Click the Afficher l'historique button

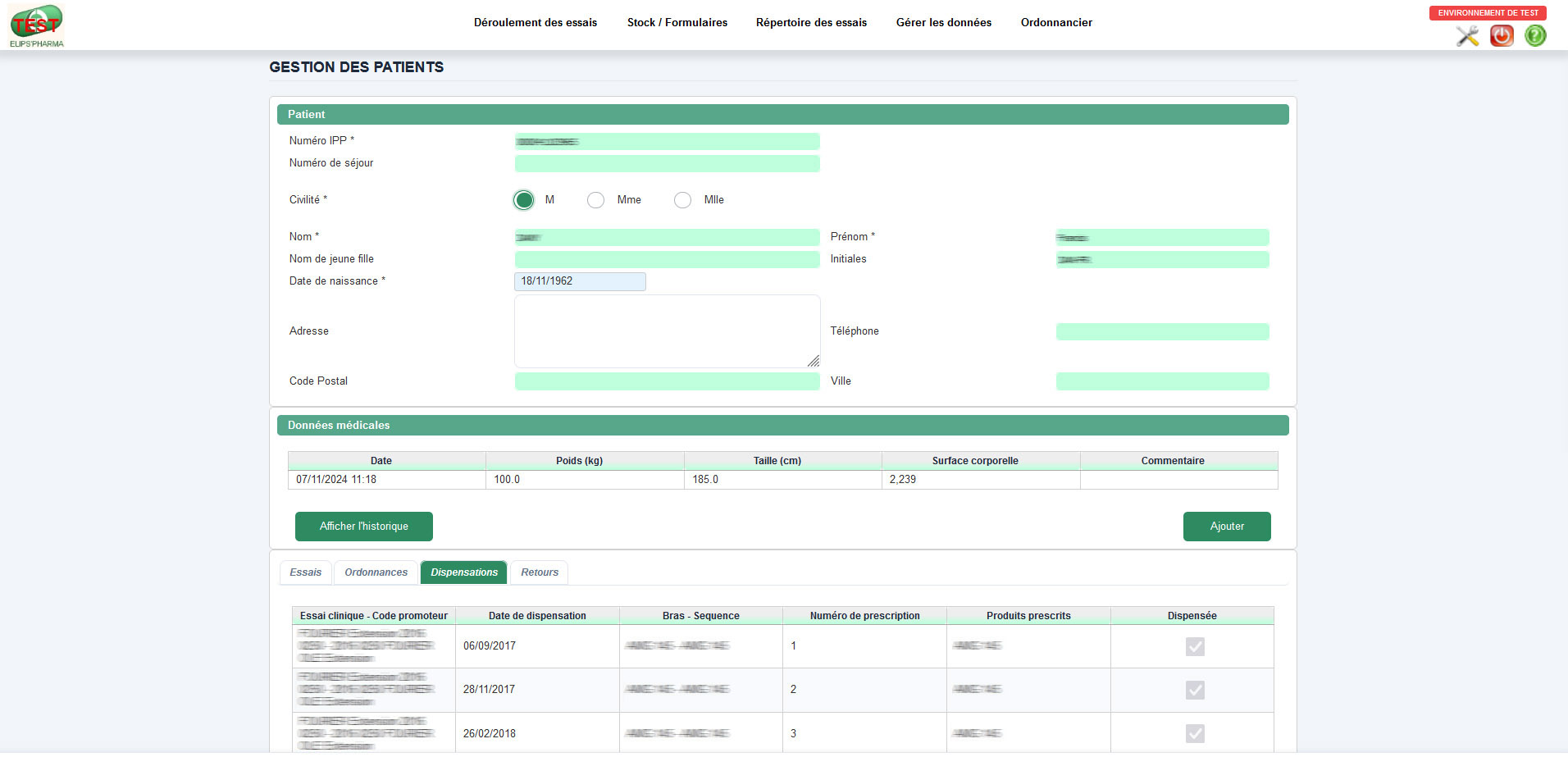(x=363, y=526)
